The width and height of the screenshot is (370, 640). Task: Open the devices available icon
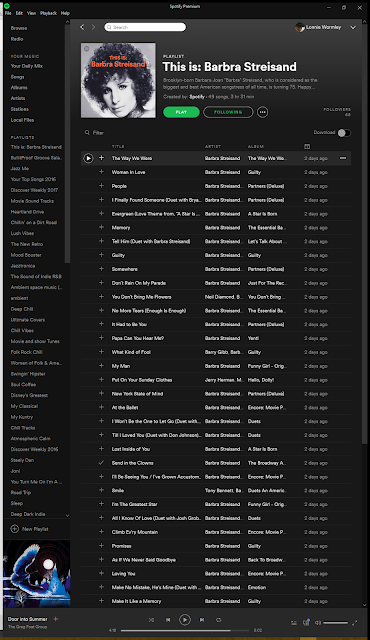(x=306, y=622)
